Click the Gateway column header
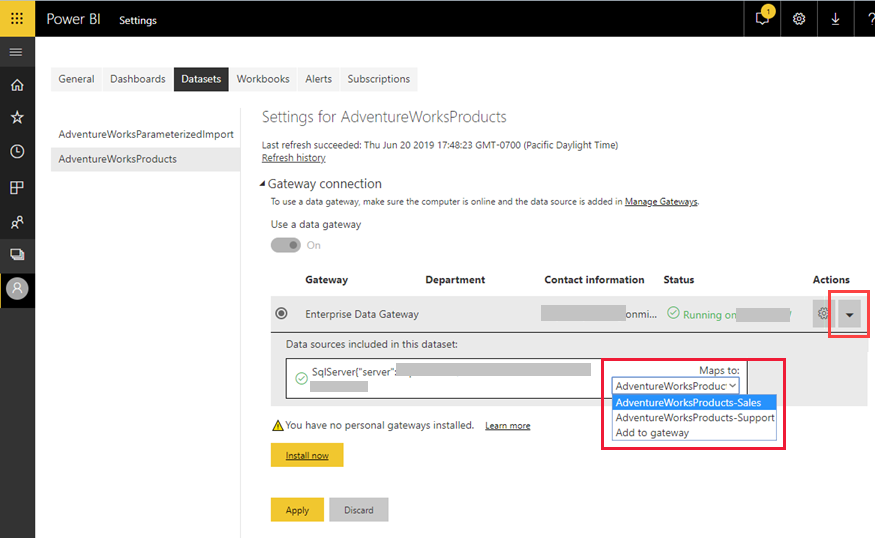875x538 pixels. coord(326,280)
